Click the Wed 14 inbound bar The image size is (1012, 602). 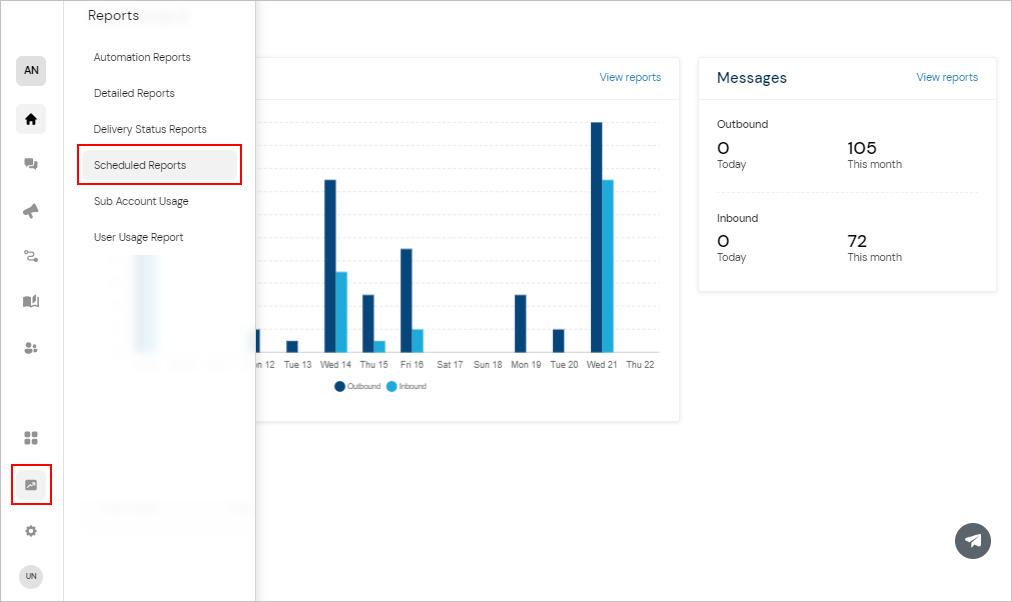coord(341,312)
